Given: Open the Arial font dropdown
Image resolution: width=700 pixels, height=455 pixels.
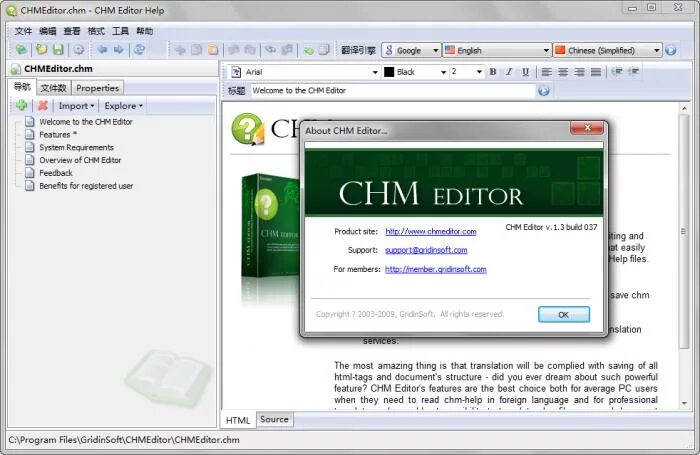Looking at the screenshot, I should [x=304, y=72].
